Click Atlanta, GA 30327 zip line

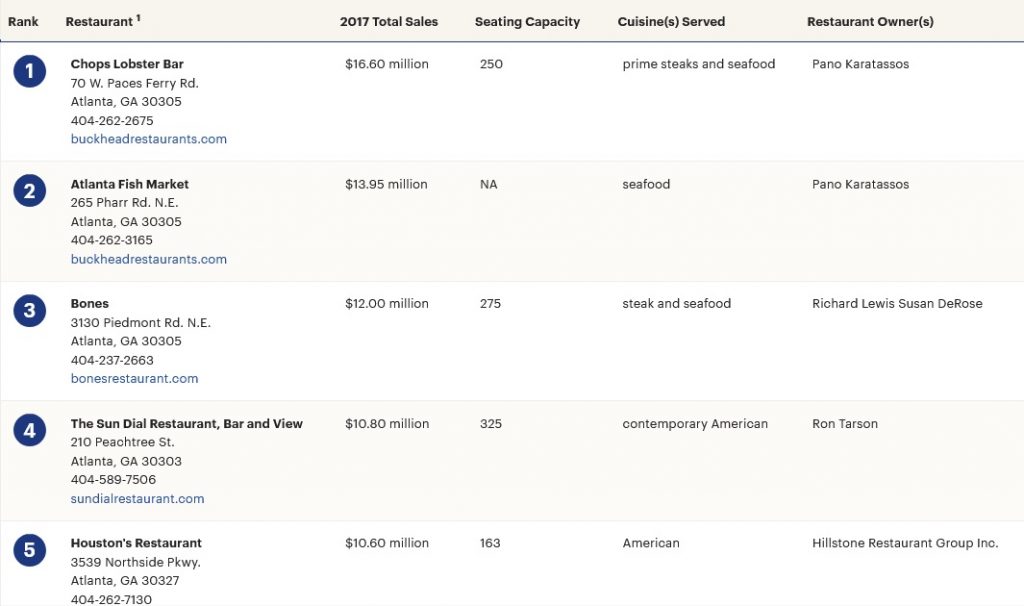(x=125, y=581)
